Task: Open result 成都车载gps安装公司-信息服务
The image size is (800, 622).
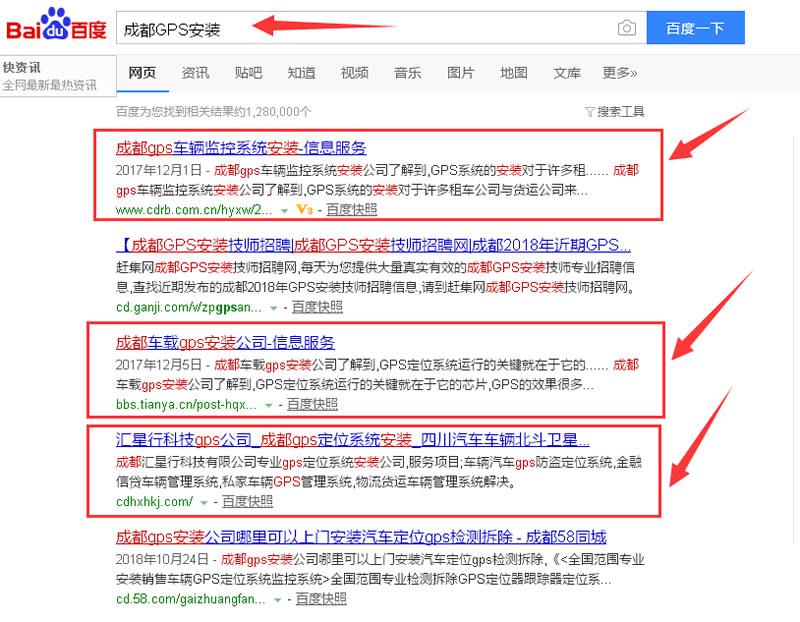Action: pos(225,342)
